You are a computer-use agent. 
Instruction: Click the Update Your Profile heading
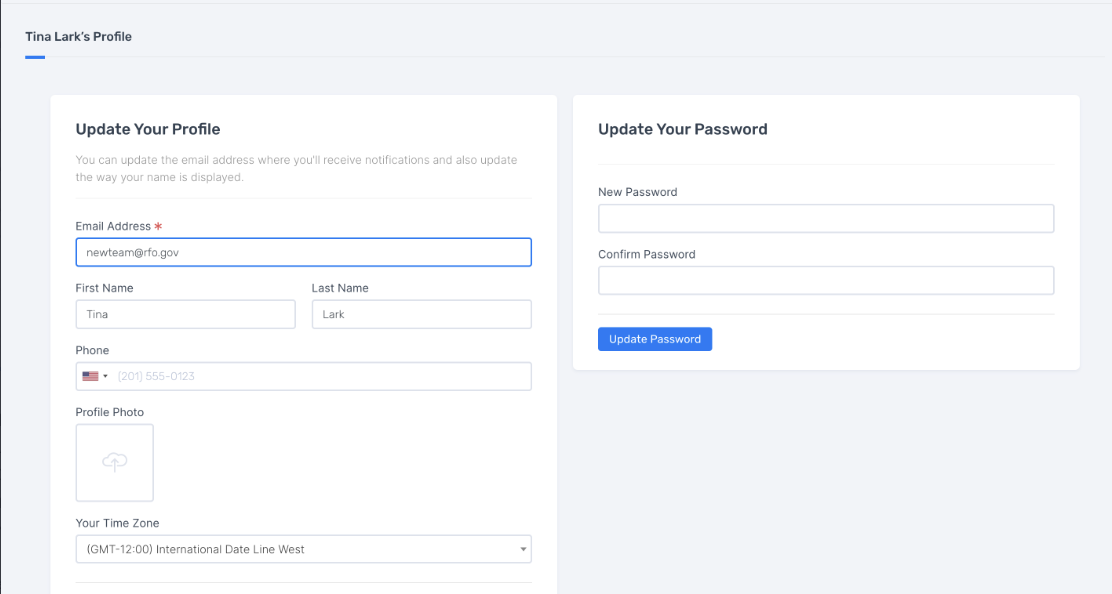tap(148, 129)
